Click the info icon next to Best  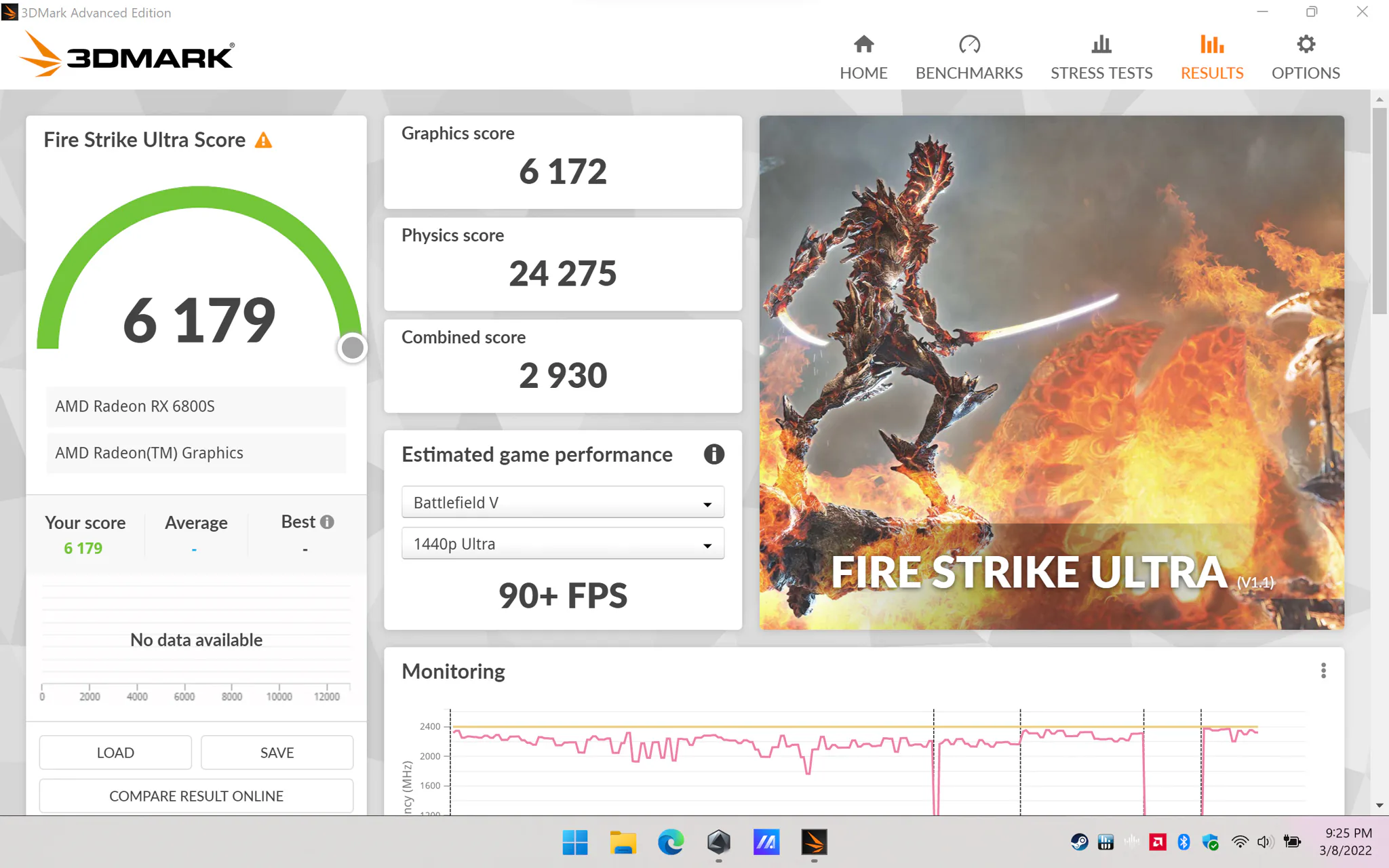327,522
